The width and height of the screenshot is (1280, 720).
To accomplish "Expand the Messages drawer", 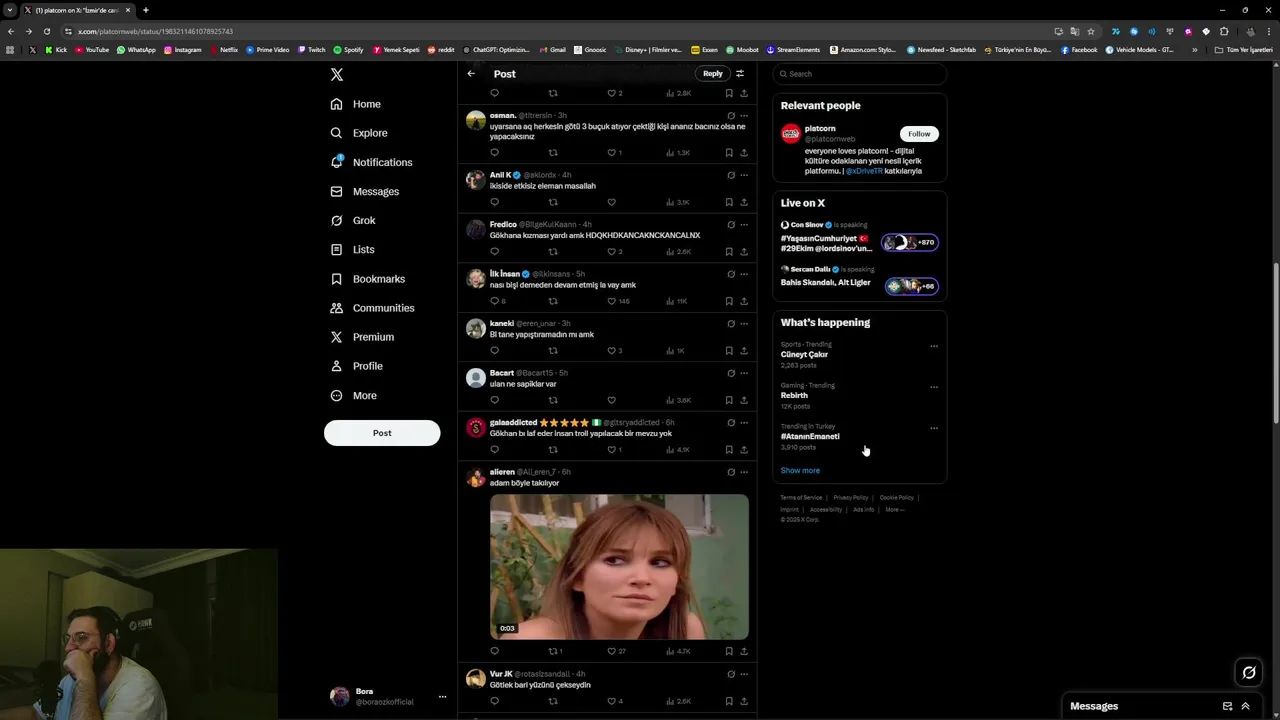I will (x=1245, y=706).
